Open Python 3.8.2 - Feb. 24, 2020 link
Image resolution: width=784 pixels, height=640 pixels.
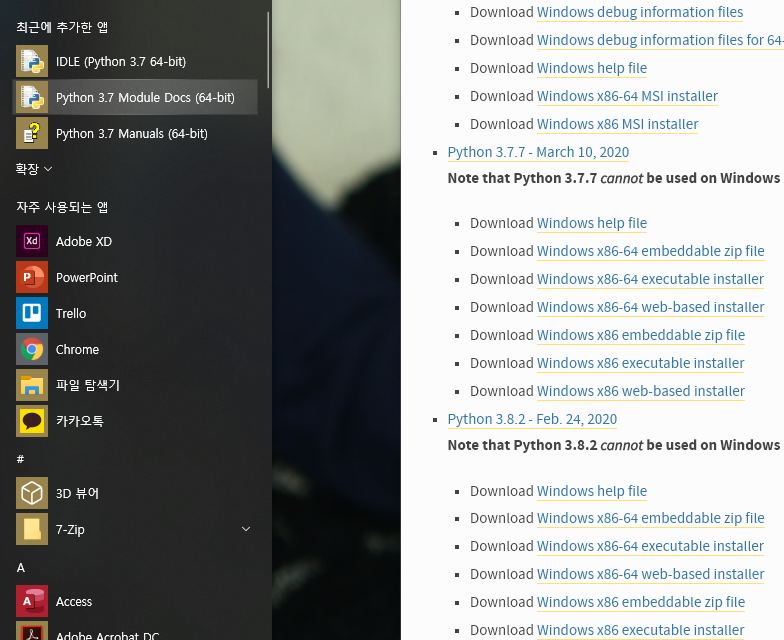(532, 419)
